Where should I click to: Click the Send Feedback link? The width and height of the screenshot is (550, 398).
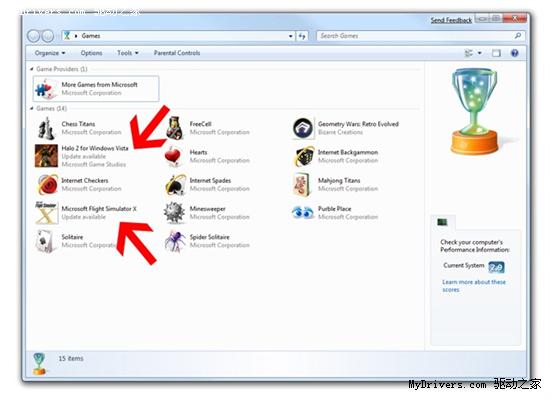tap(451, 20)
